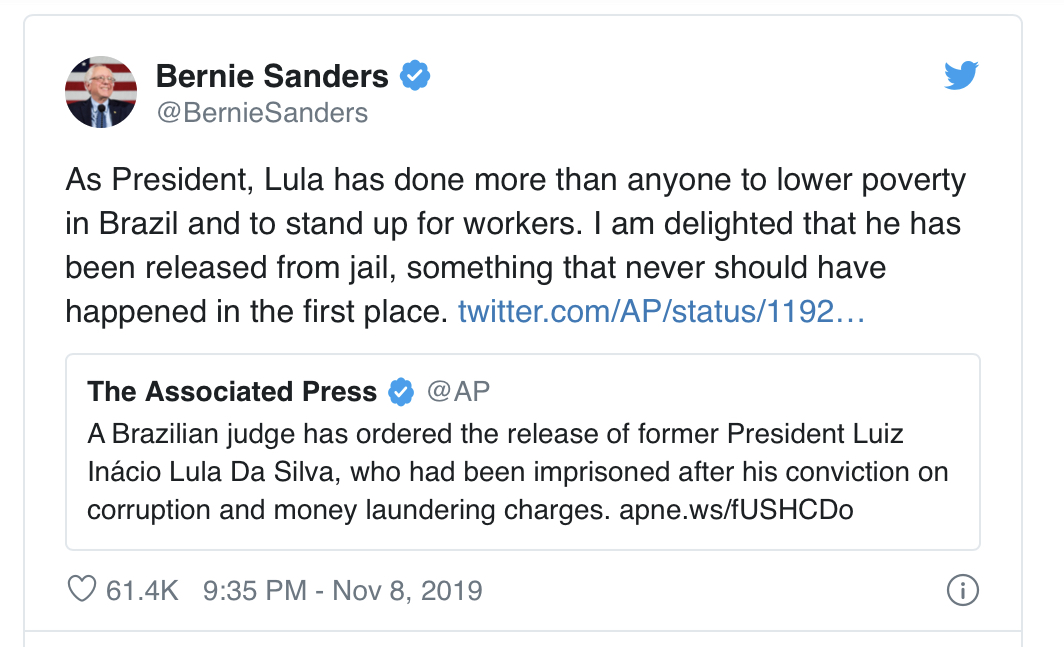Click the blue verified badge beside Bernie Sanders
Image resolution: width=1064 pixels, height=647 pixels.
click(415, 75)
